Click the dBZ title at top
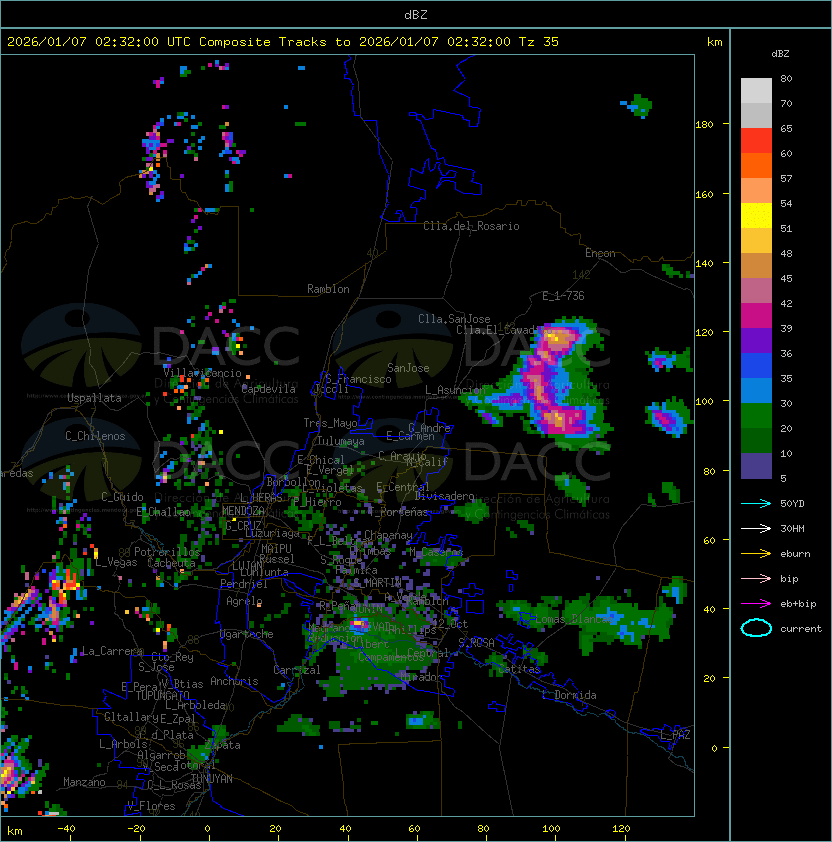The width and height of the screenshot is (832, 842). [x=416, y=15]
